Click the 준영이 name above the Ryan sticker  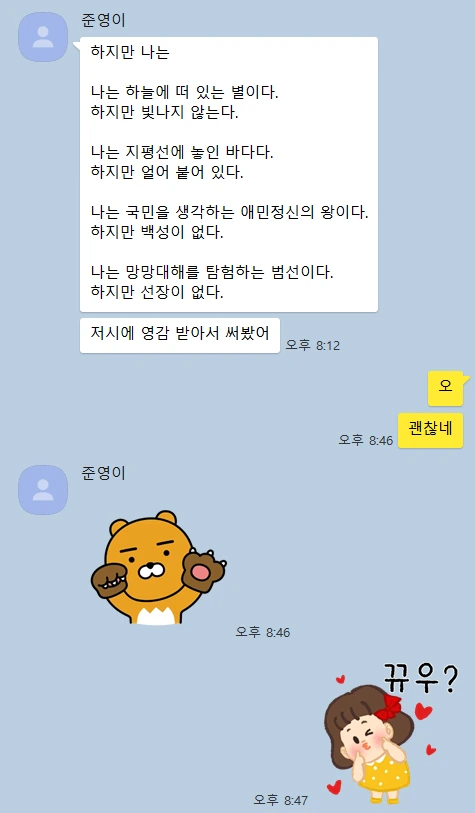(103, 473)
